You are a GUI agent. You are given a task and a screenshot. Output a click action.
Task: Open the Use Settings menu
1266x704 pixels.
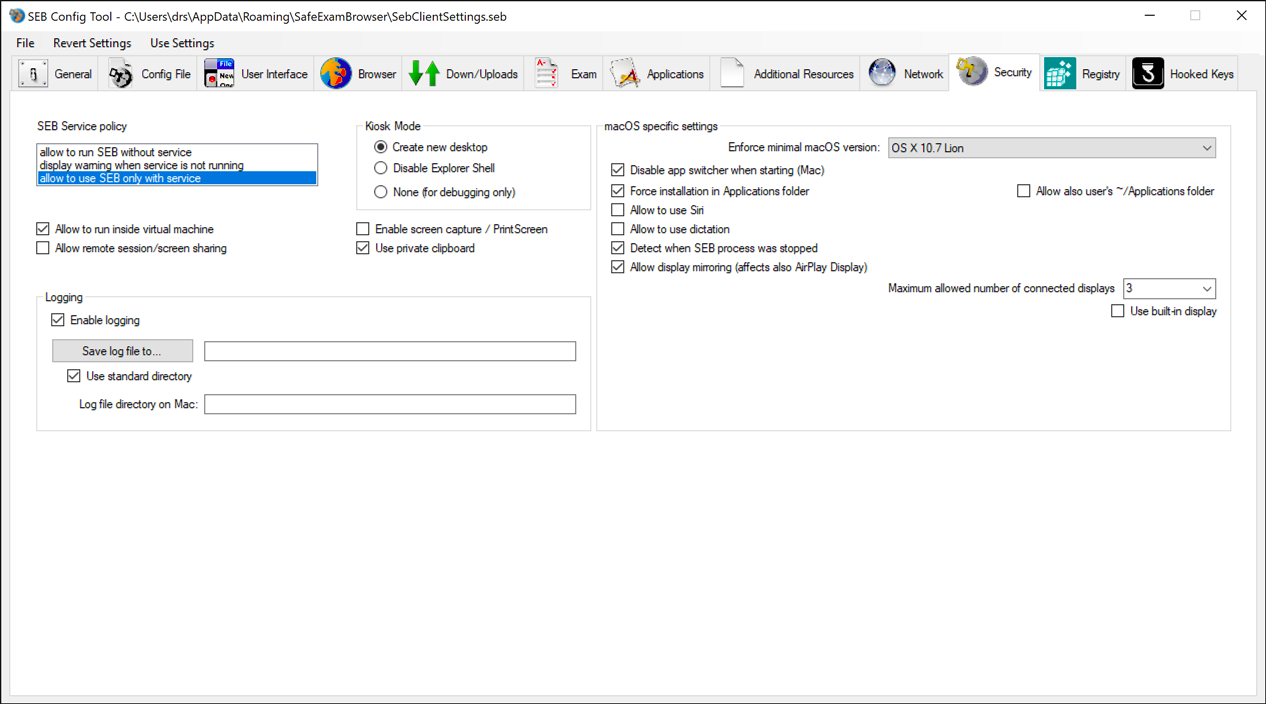182,43
